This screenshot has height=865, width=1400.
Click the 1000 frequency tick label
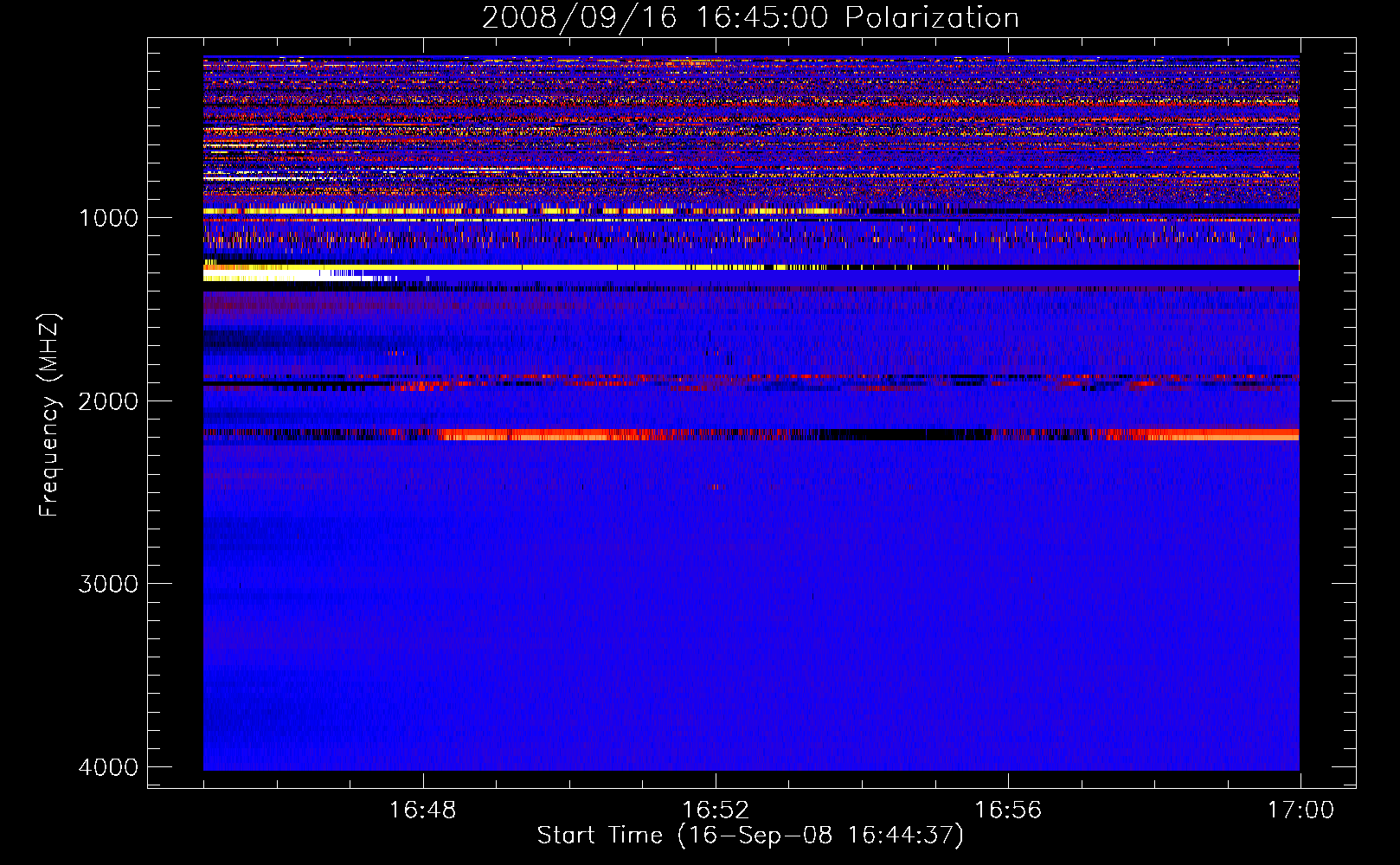point(108,218)
